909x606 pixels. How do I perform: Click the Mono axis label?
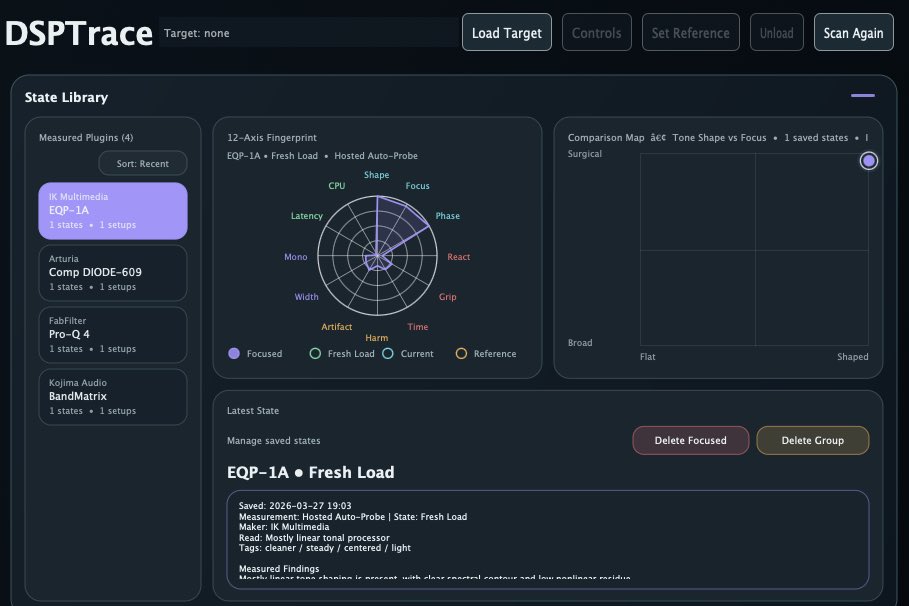(296, 257)
